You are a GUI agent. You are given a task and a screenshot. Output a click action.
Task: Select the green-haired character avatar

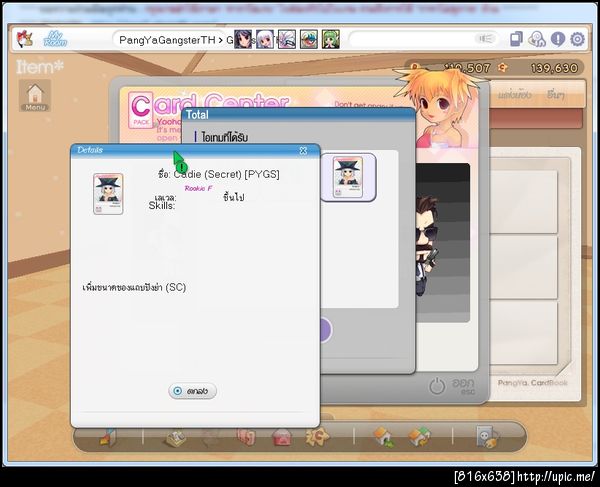coord(330,39)
